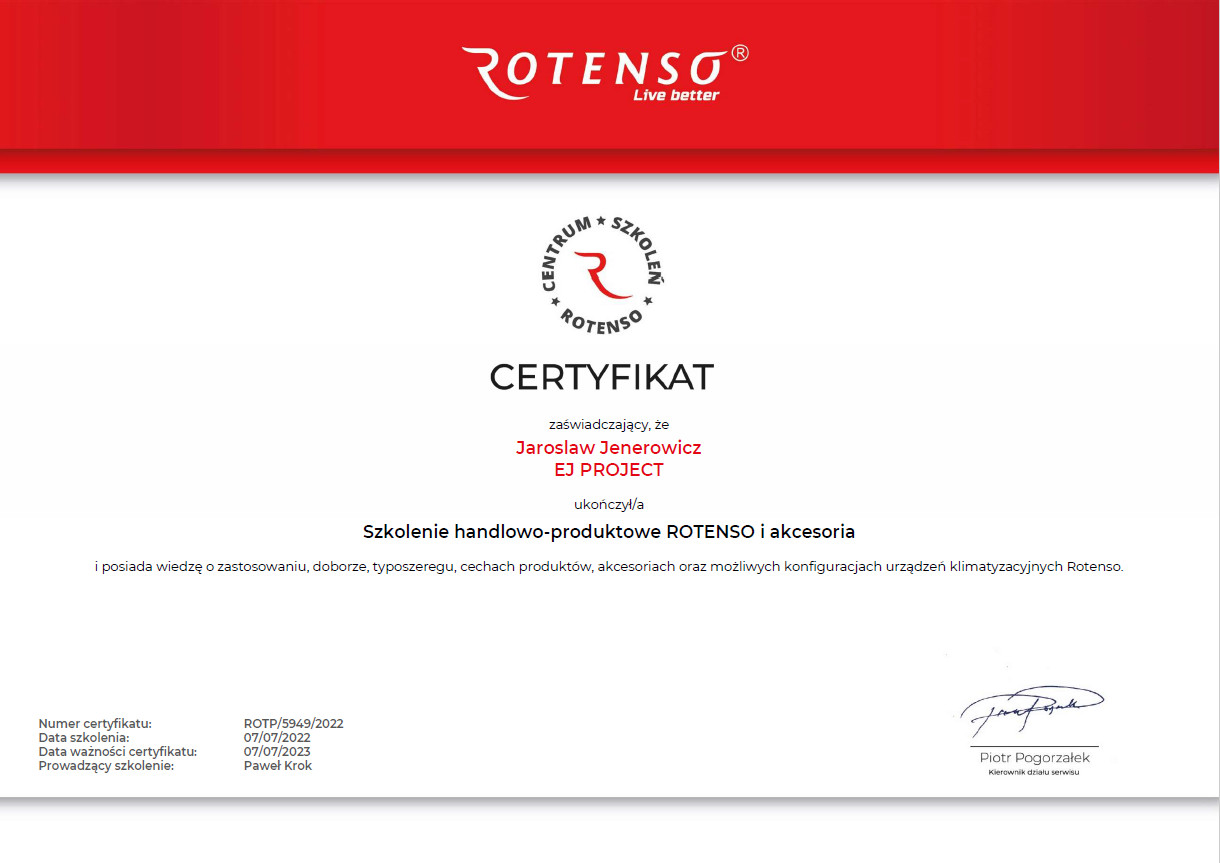The width and height of the screenshot is (1220, 863).
Task: Click the trainer name 'Paweł Krok'
Action: pyautogui.click(x=278, y=765)
